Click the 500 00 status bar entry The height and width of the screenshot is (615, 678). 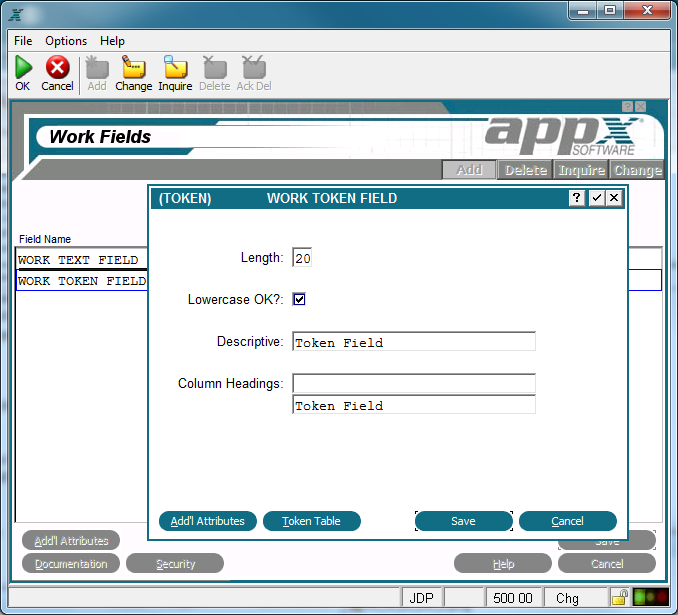pyautogui.click(x=513, y=598)
